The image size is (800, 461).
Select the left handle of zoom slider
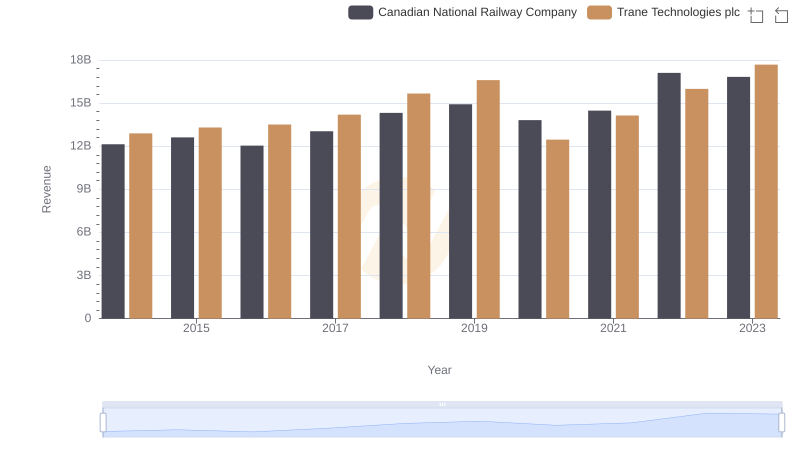click(103, 423)
